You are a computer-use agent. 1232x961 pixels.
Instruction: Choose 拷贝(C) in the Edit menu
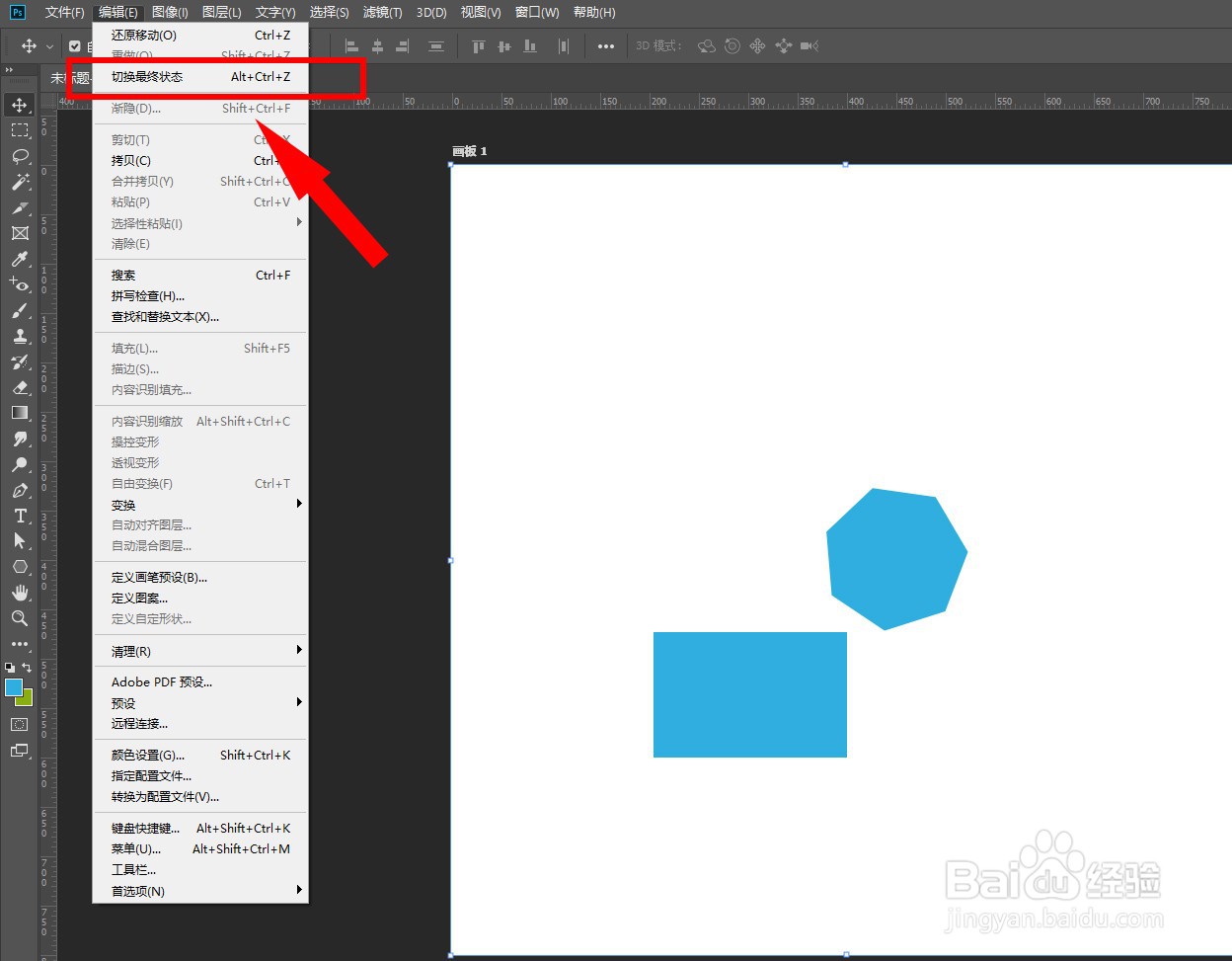pyautogui.click(x=200, y=160)
